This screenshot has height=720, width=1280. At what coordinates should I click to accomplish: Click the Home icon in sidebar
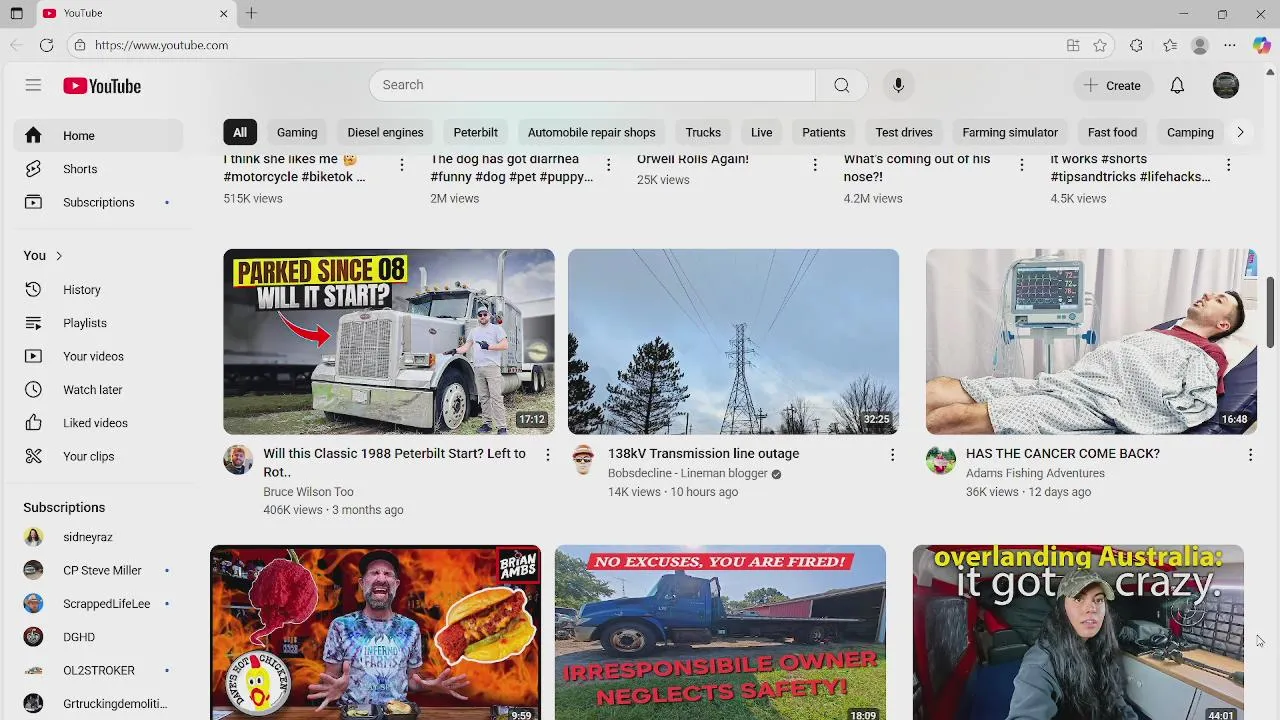coord(33,135)
